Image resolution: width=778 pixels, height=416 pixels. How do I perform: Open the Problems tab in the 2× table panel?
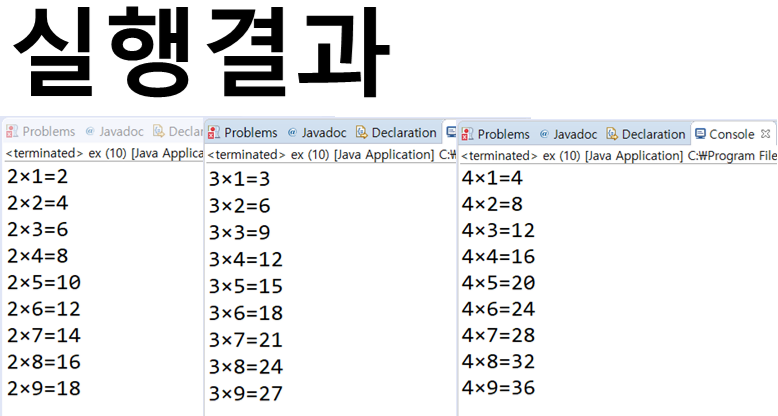41,132
